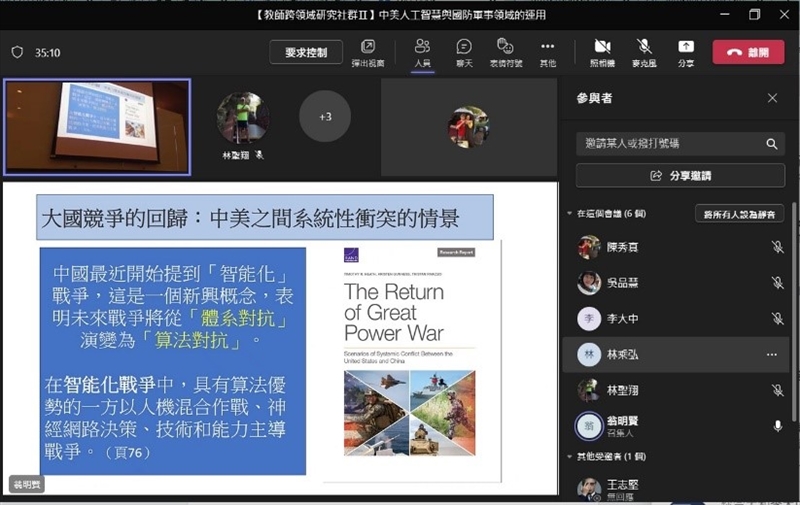Screen dimensions: 800x505
Task: Open the 聊天 chat icon
Action: [464, 51]
